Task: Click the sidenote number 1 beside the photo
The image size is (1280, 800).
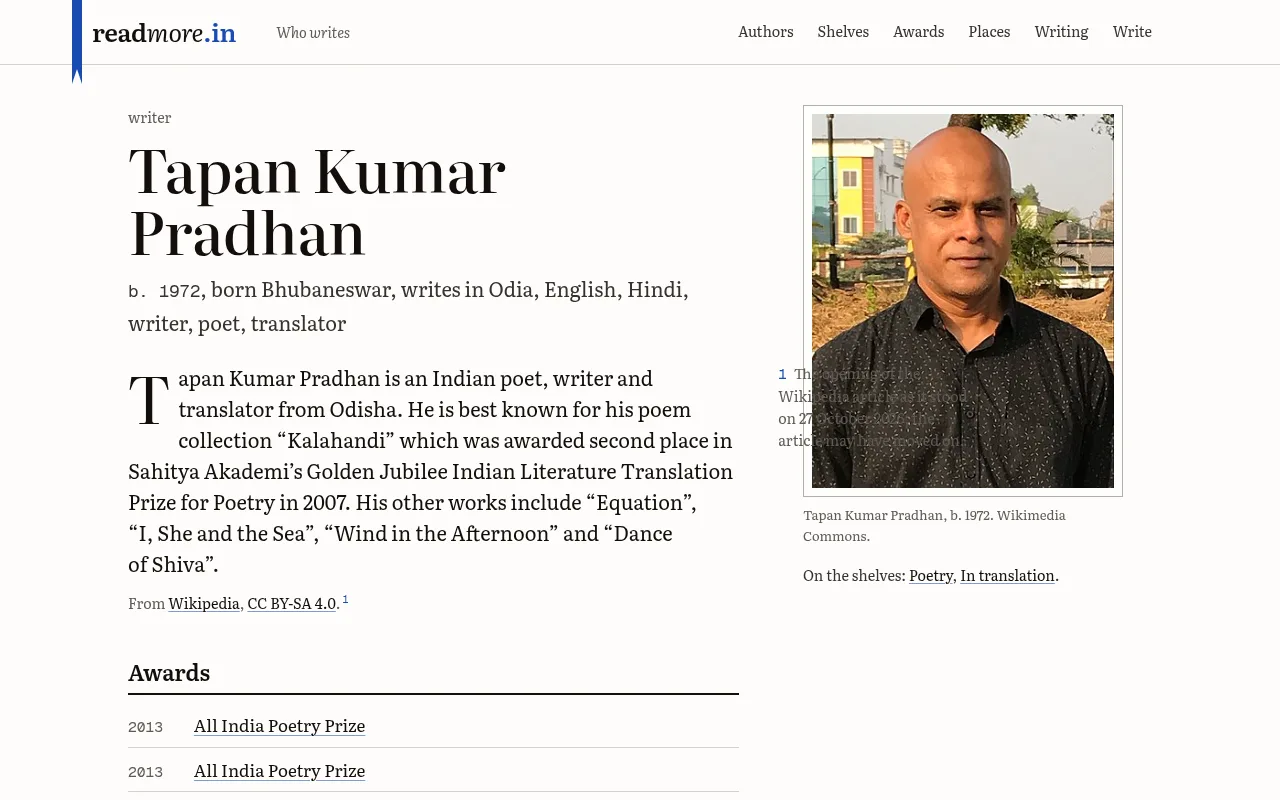Action: (x=783, y=374)
